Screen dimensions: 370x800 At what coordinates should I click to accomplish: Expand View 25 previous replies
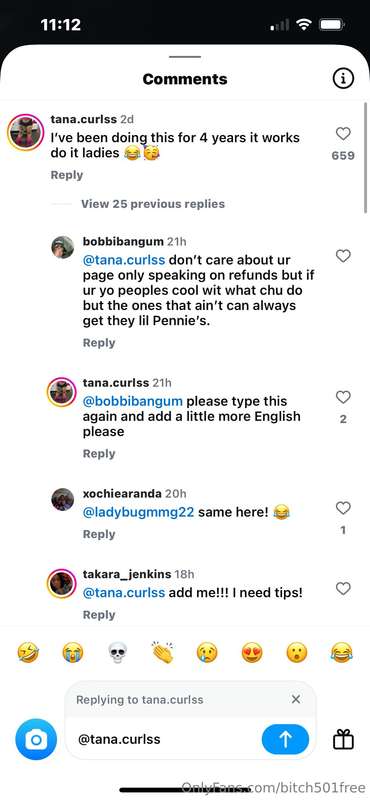click(153, 204)
